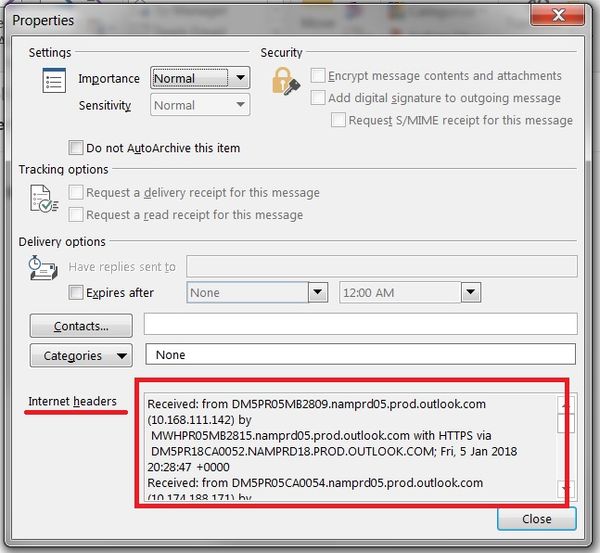Screen dimensions: 600x553
Task: Click the contacts text field beside Contacts...
Action: pyautogui.click(x=360, y=324)
